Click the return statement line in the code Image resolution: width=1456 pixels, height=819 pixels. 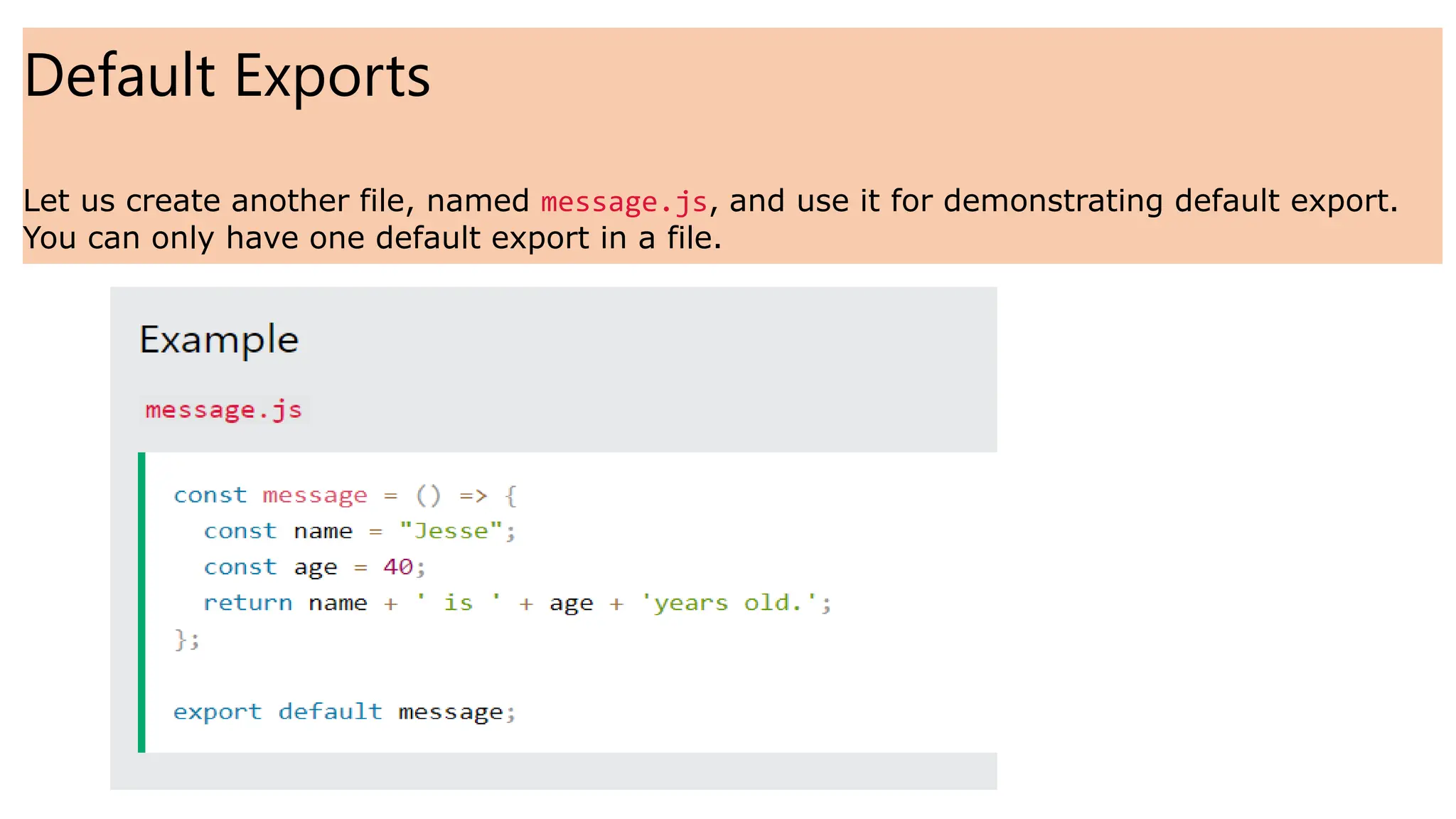[518, 603]
